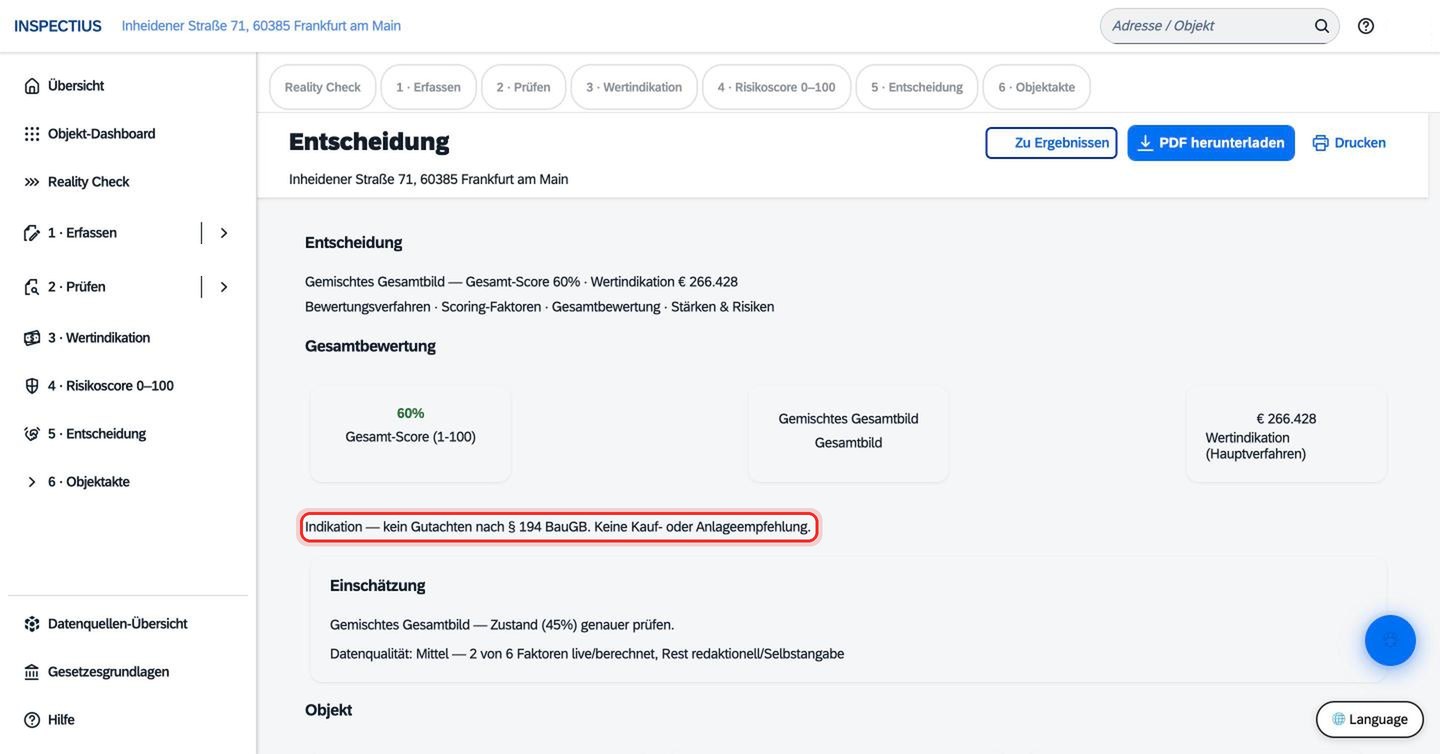This screenshot has height=754, width=1440.
Task: Open Objekt-Dashboard in the sidebar
Action: pos(128,134)
